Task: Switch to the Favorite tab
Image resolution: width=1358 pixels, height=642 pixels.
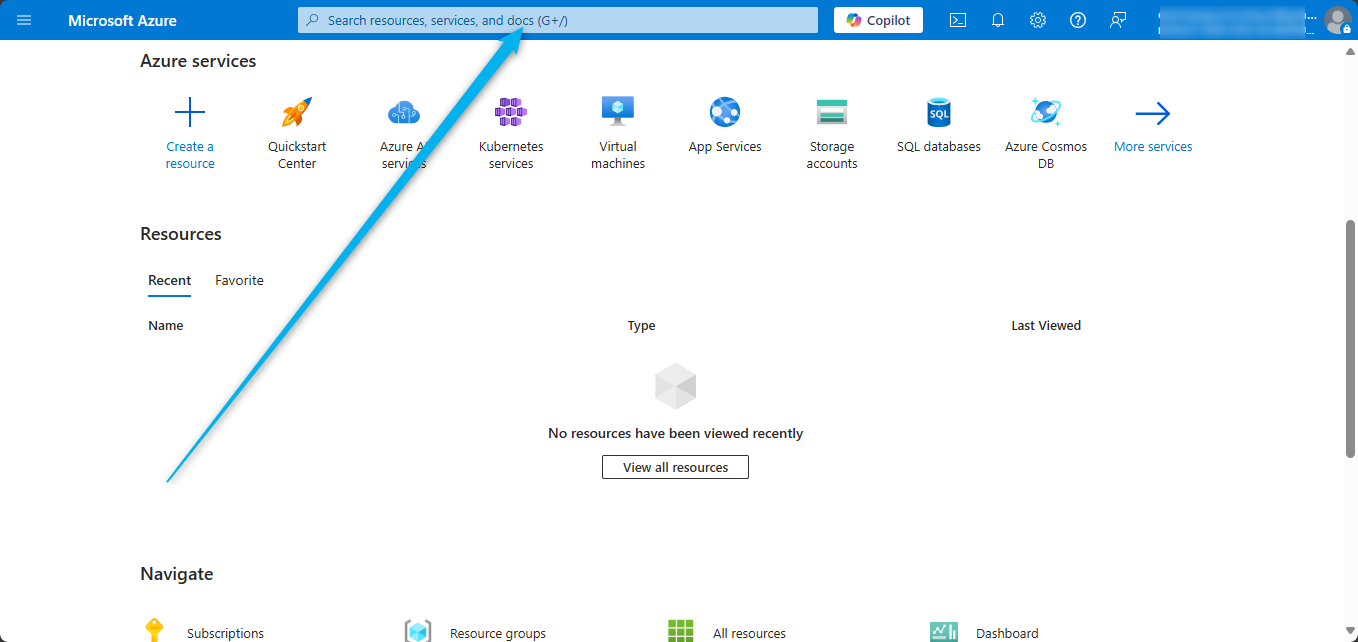Action: pyautogui.click(x=239, y=280)
